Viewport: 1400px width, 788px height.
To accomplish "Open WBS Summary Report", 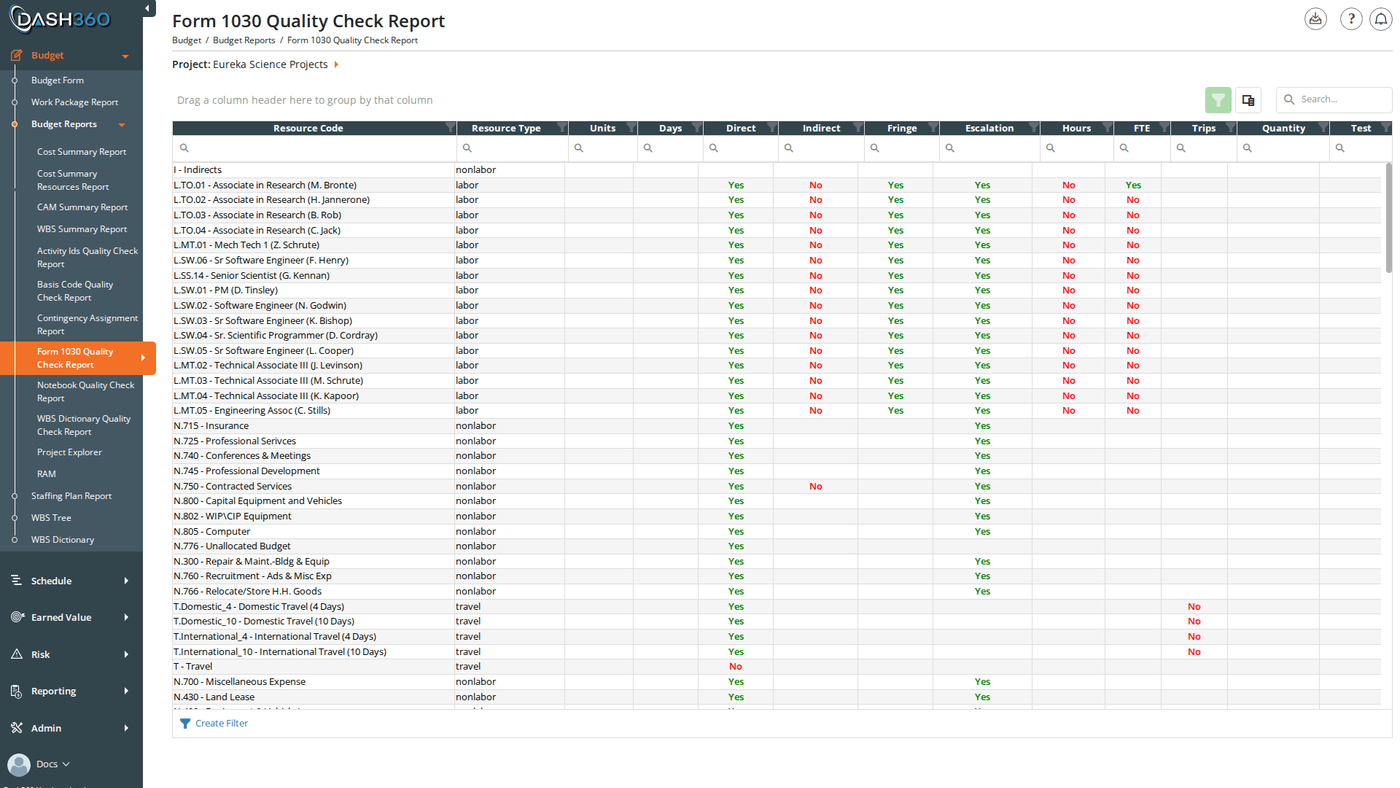I will click(x=82, y=229).
